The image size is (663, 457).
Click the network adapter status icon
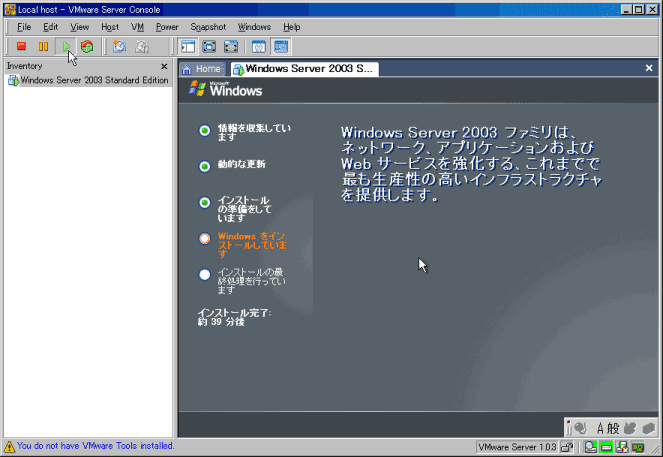(638, 447)
